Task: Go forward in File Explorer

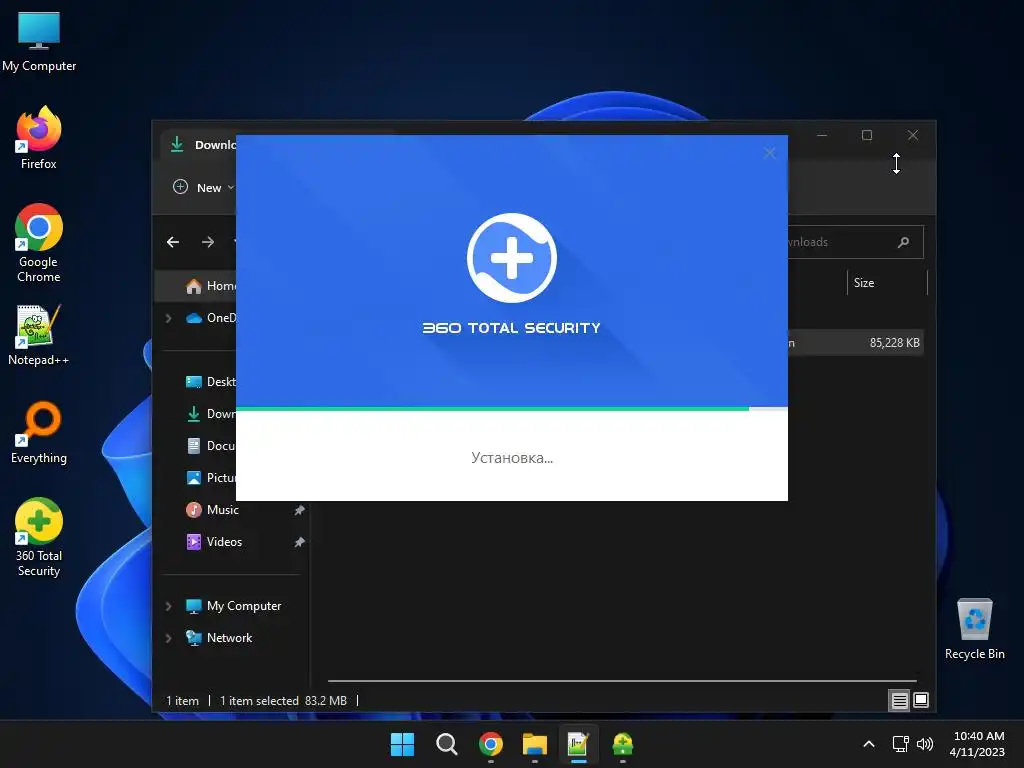Action: coord(208,242)
